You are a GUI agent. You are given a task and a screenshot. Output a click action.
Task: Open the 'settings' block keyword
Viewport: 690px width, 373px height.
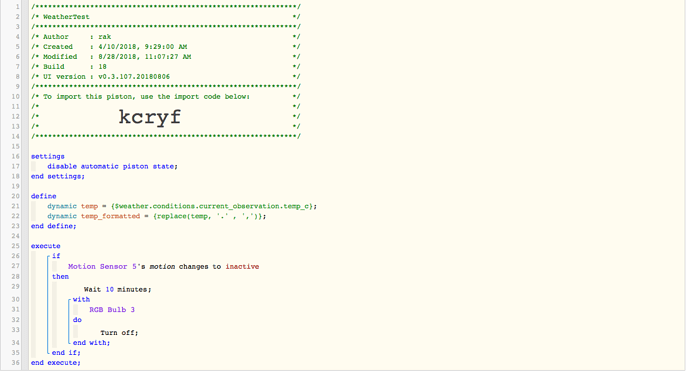48,157
